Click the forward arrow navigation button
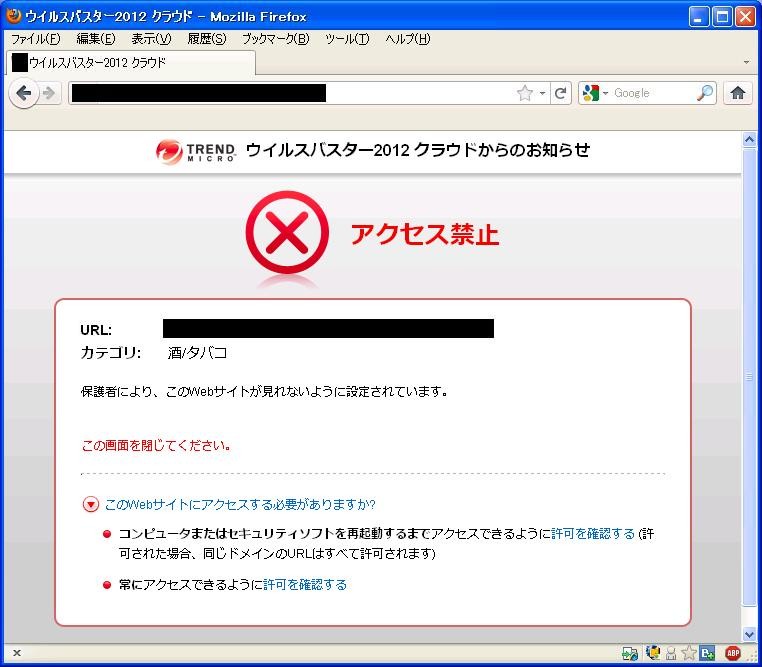Viewport: 762px width, 667px height. pos(49,93)
